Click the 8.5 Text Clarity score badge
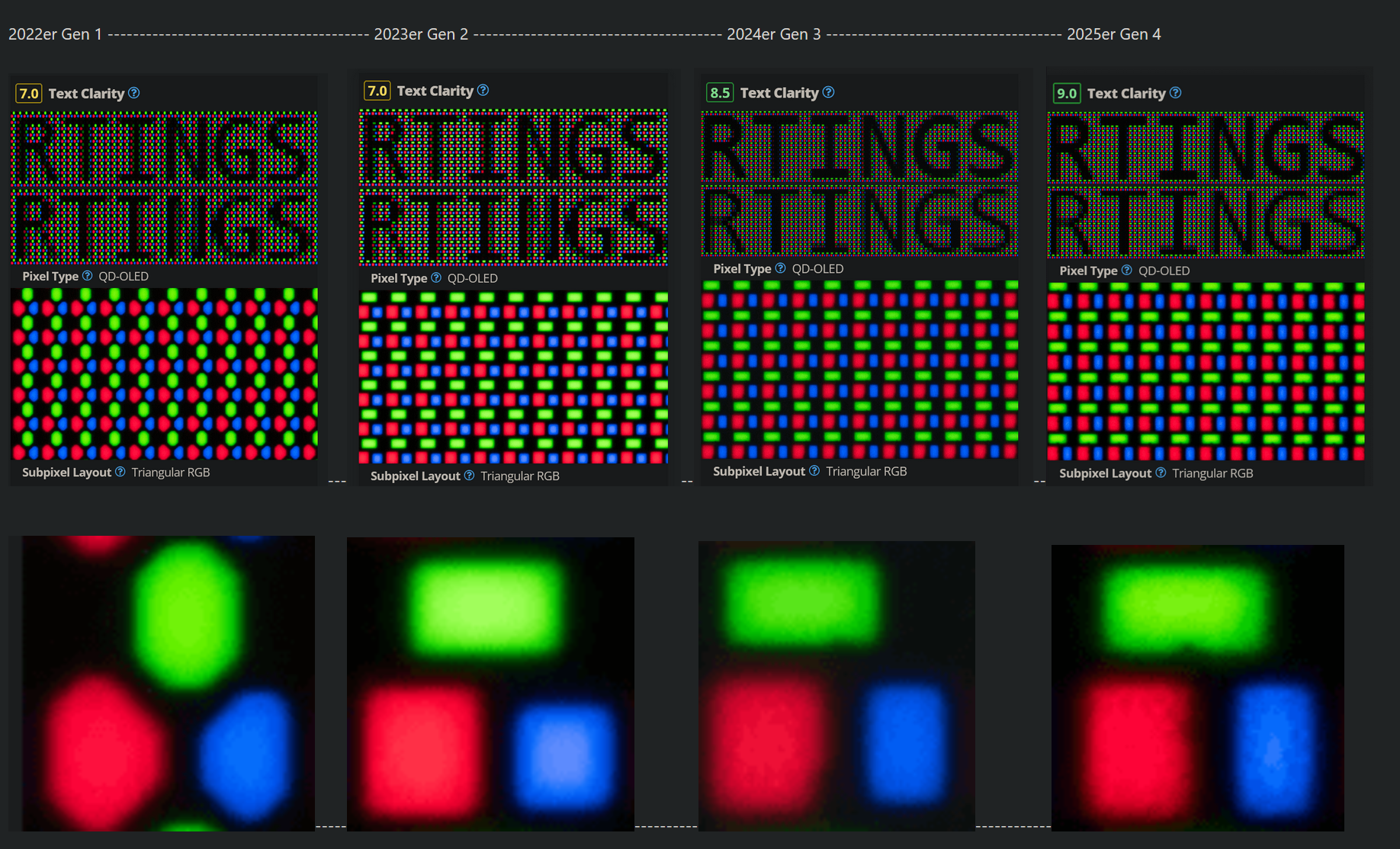This screenshot has width=1400, height=849. click(x=720, y=93)
